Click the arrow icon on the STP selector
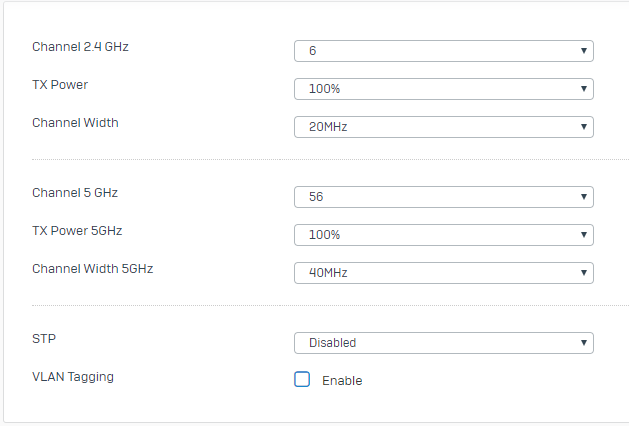Viewport: 629px width, 426px height. 583,343
